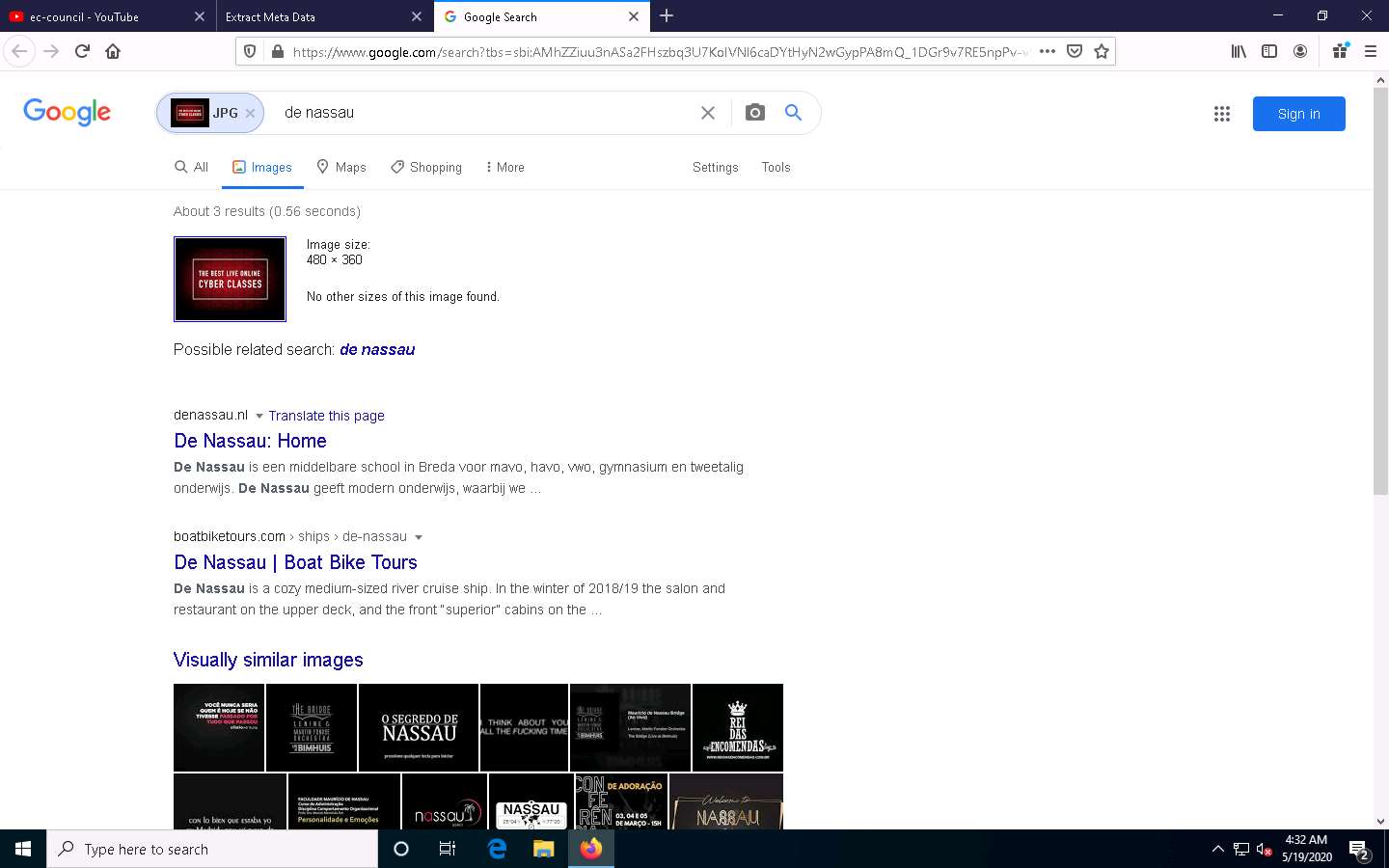Reload the current page
1389x868 pixels.
click(x=82, y=51)
